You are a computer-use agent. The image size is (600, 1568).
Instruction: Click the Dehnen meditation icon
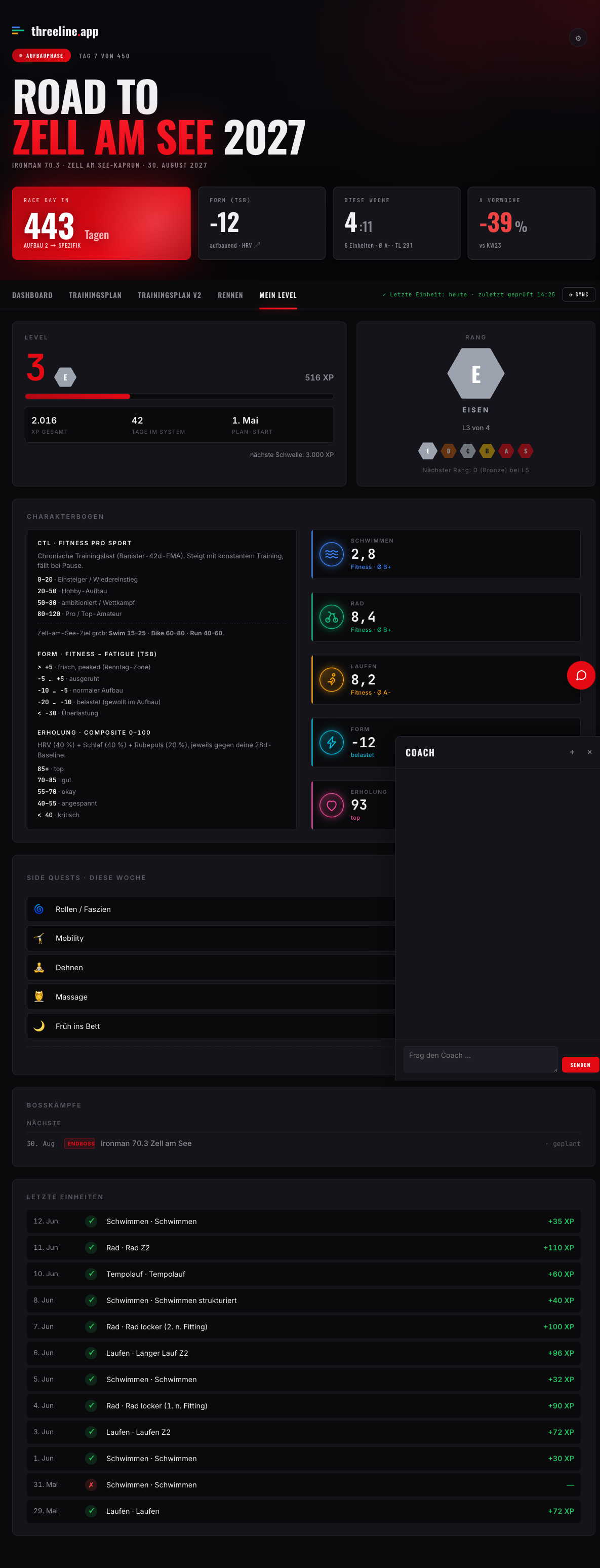(x=39, y=967)
